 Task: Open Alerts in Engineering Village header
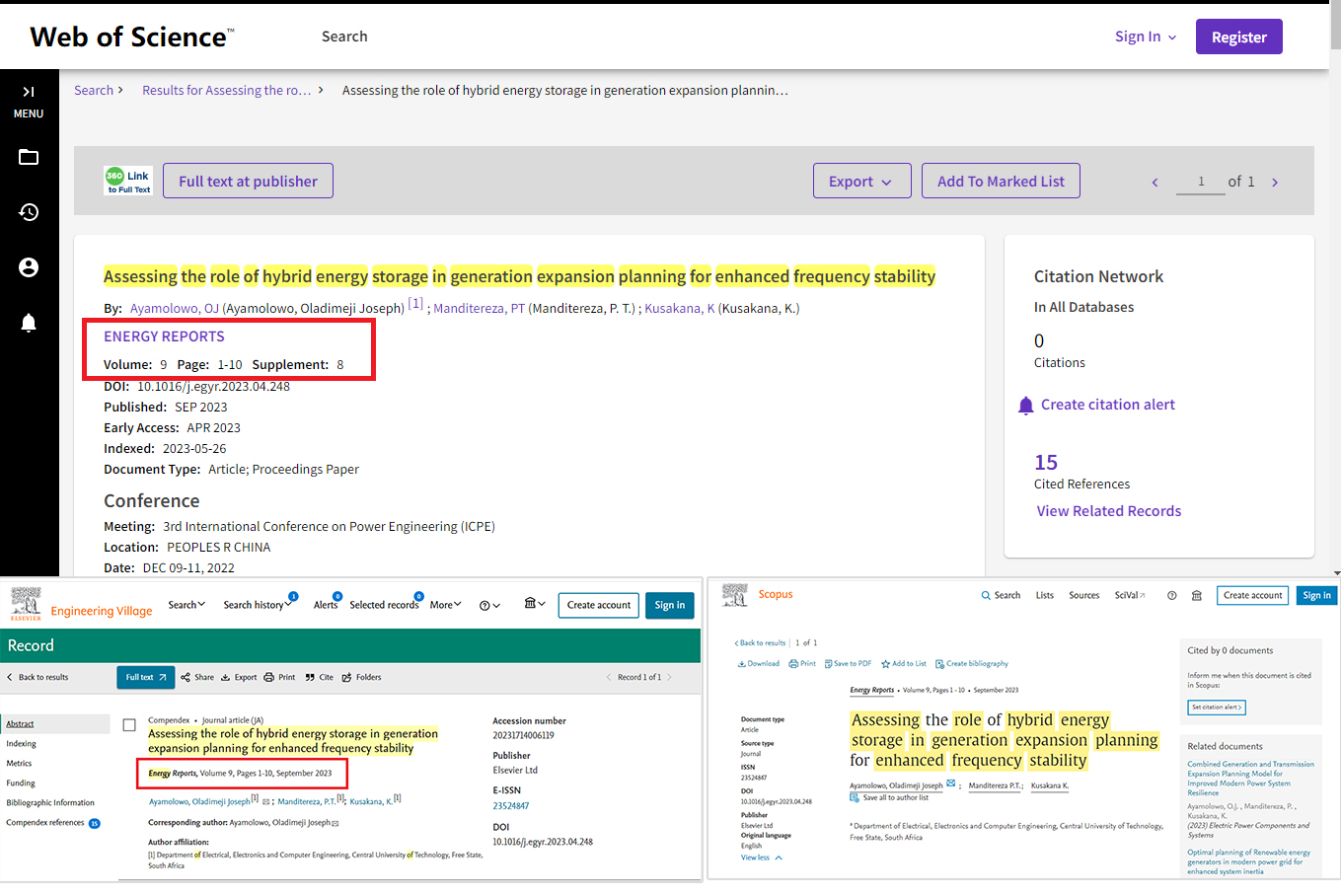point(326,605)
